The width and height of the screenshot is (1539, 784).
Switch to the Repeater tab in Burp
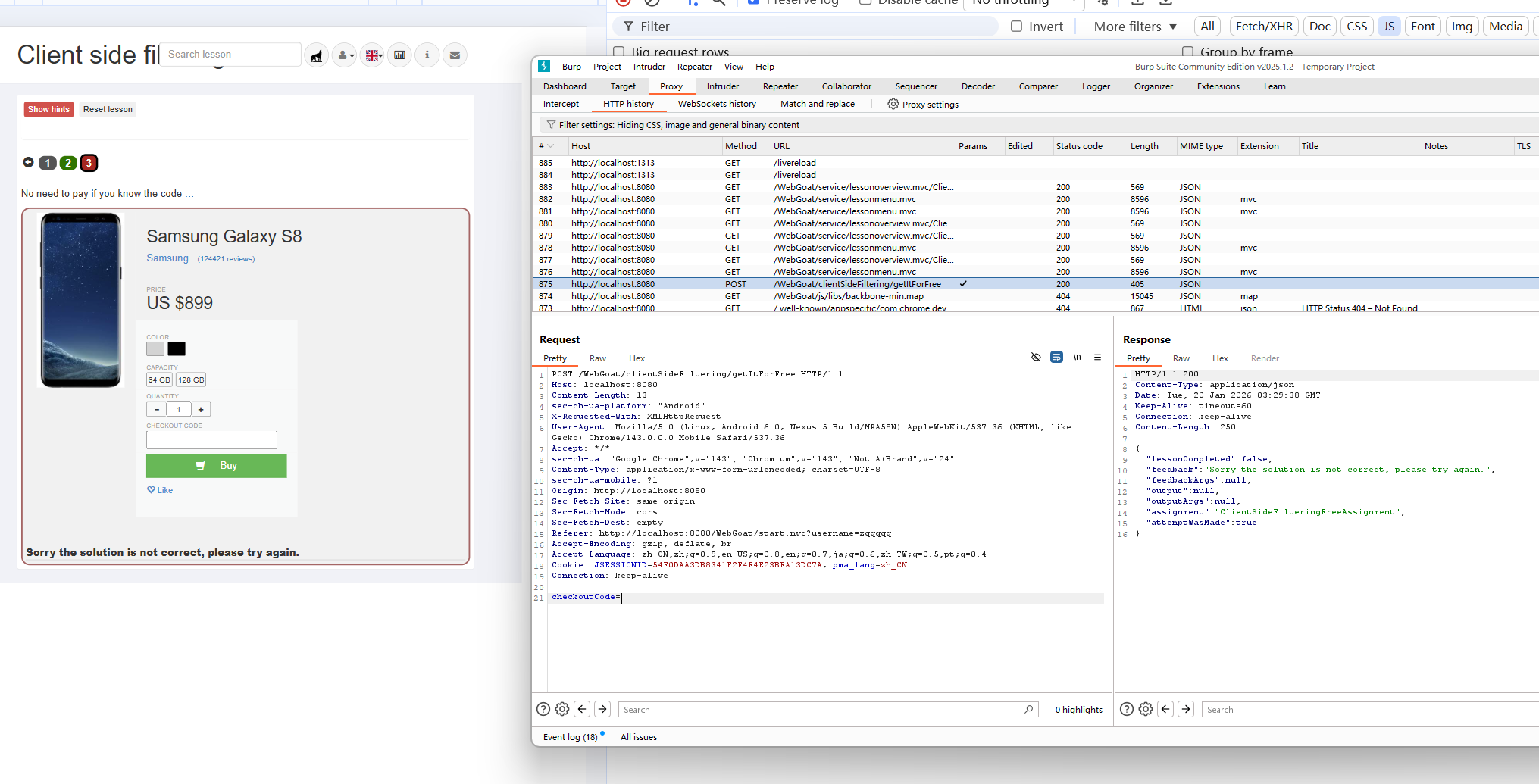[780, 86]
